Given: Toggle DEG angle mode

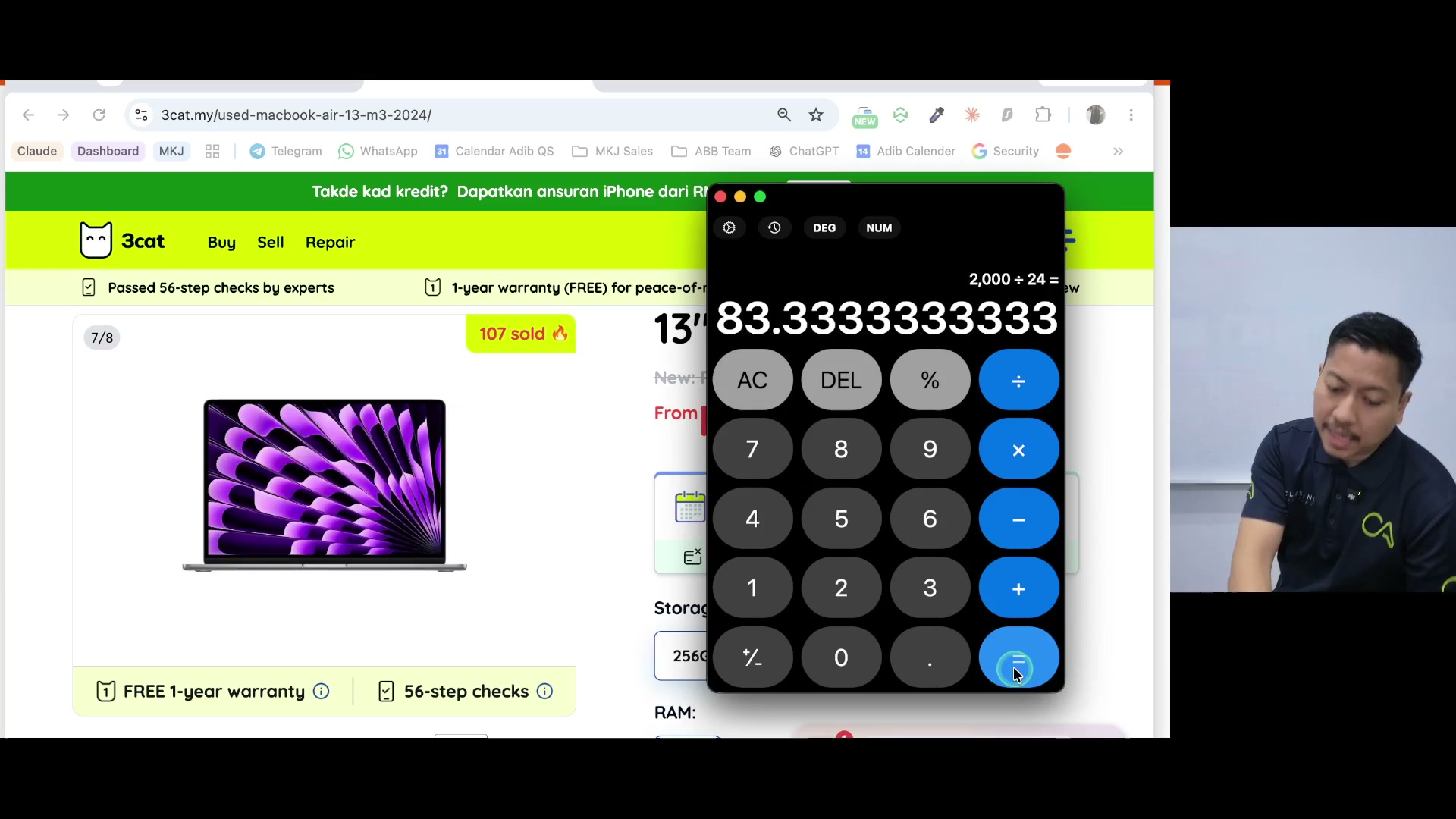Looking at the screenshot, I should pyautogui.click(x=824, y=227).
